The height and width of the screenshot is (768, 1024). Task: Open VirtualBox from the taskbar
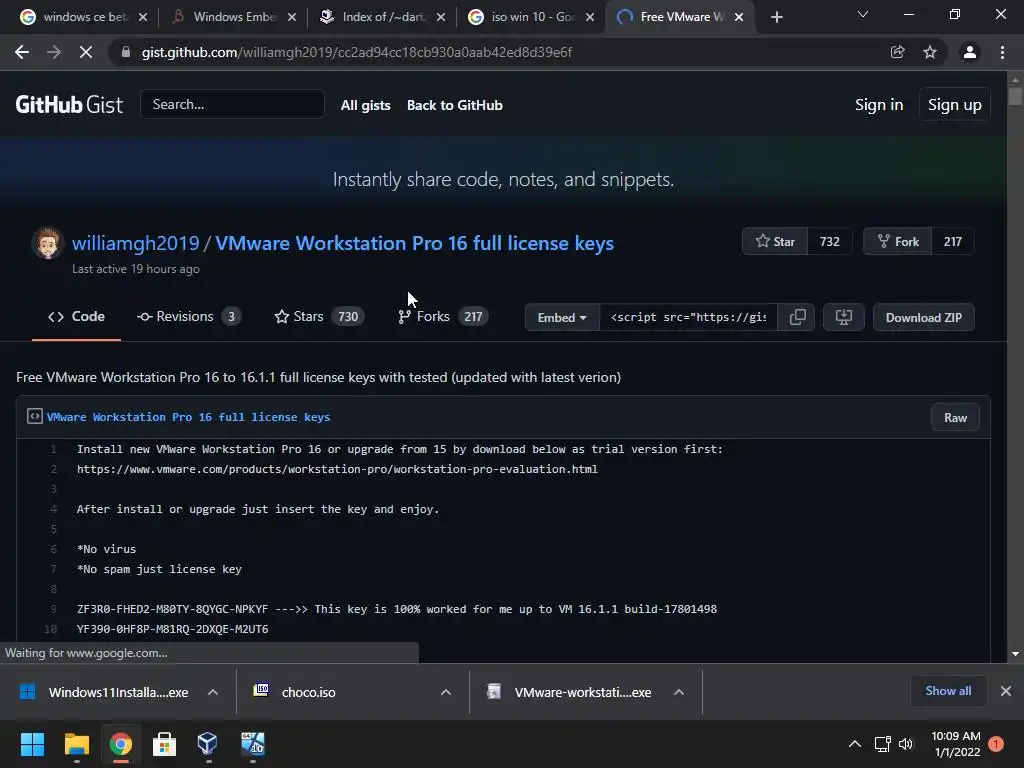coord(208,744)
